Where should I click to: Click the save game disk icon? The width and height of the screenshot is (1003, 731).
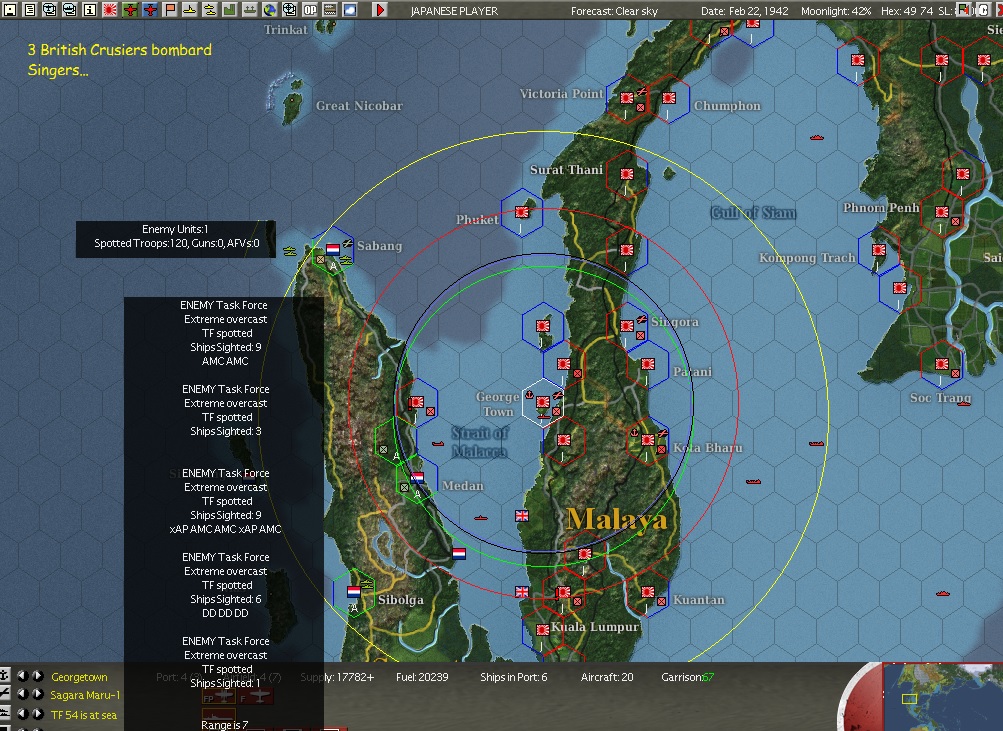(x=10, y=10)
